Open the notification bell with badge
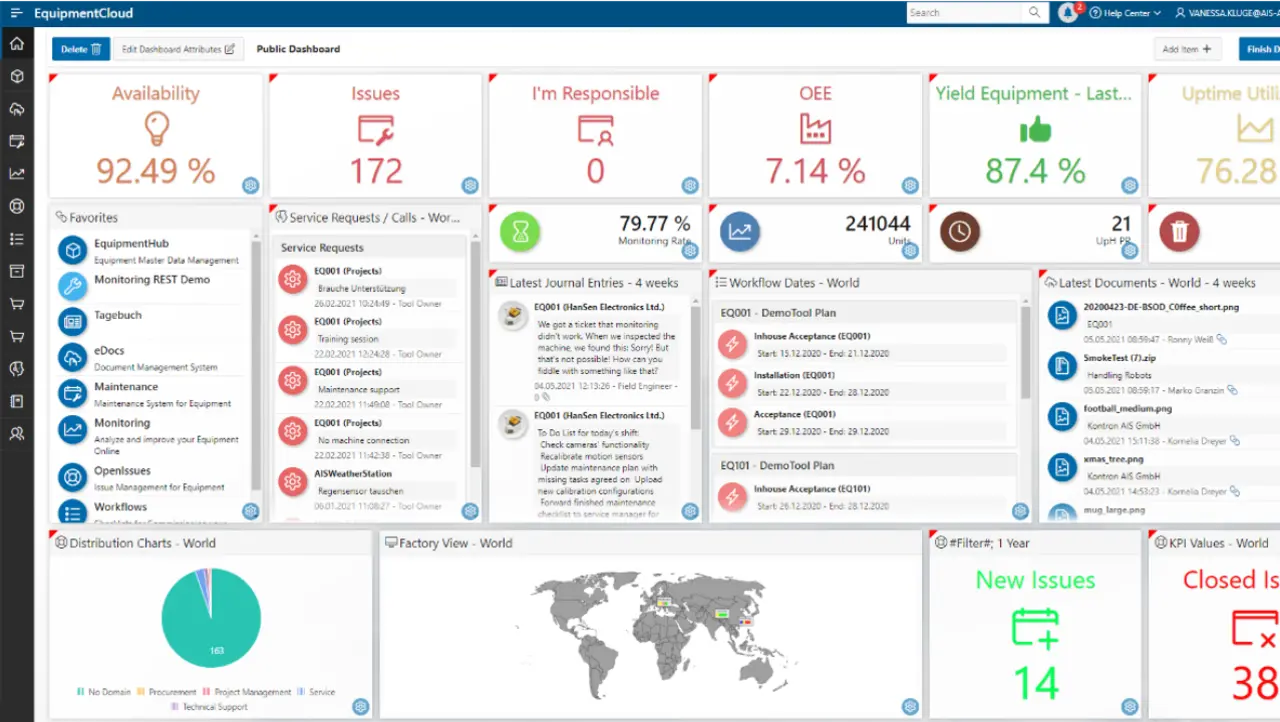1280x722 pixels. (1068, 13)
